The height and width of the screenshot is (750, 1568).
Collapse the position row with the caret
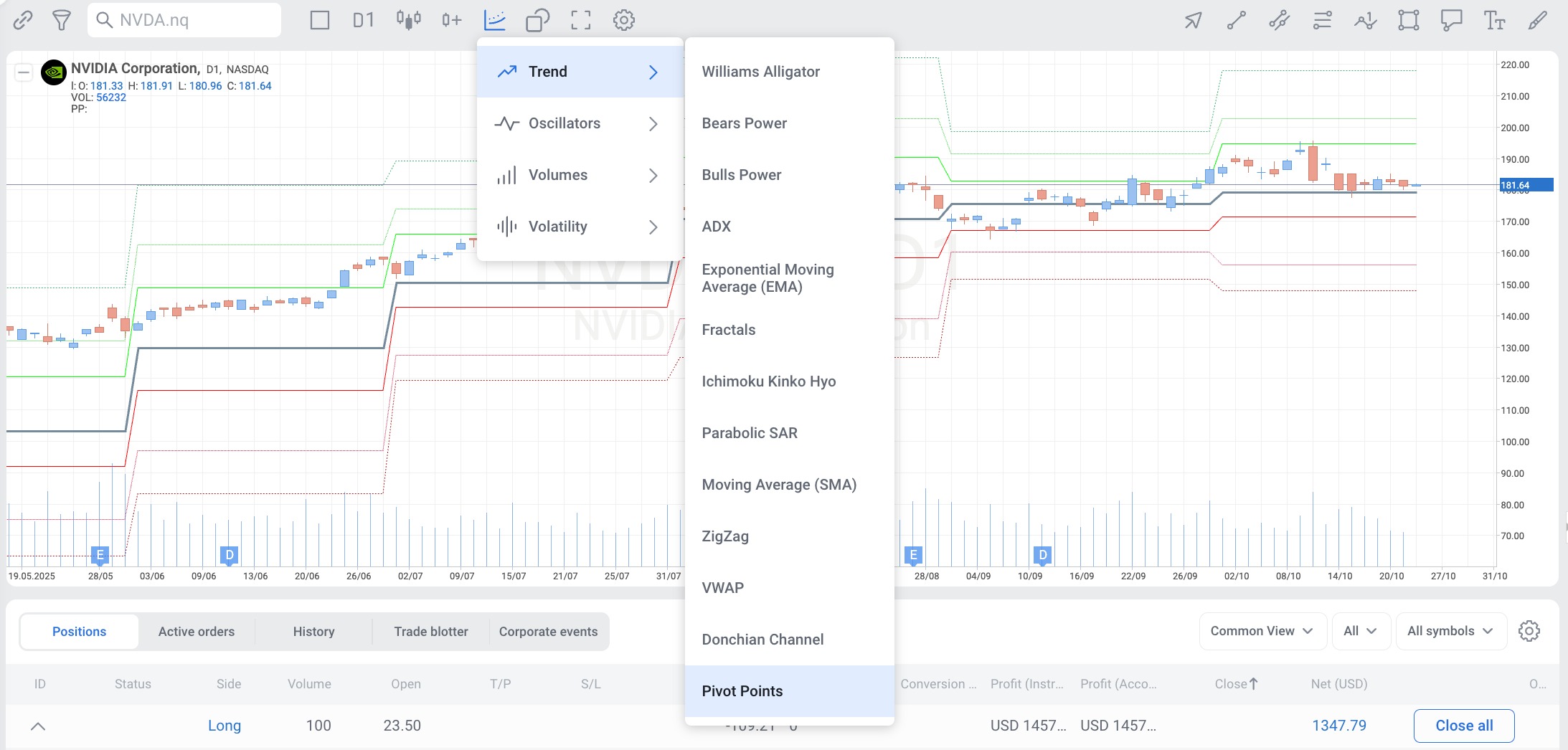coord(38,726)
